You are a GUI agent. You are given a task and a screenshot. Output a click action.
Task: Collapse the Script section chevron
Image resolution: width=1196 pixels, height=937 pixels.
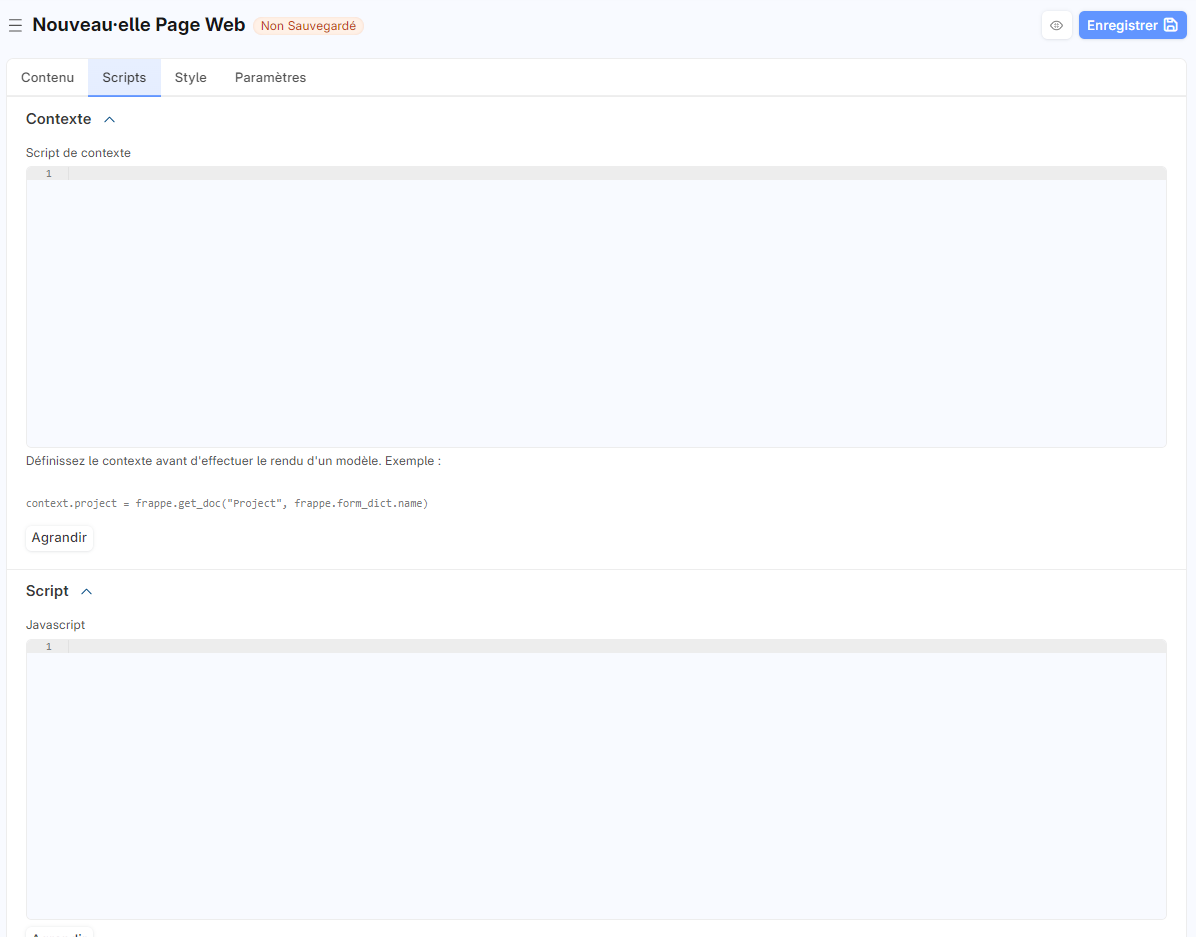coord(87,592)
